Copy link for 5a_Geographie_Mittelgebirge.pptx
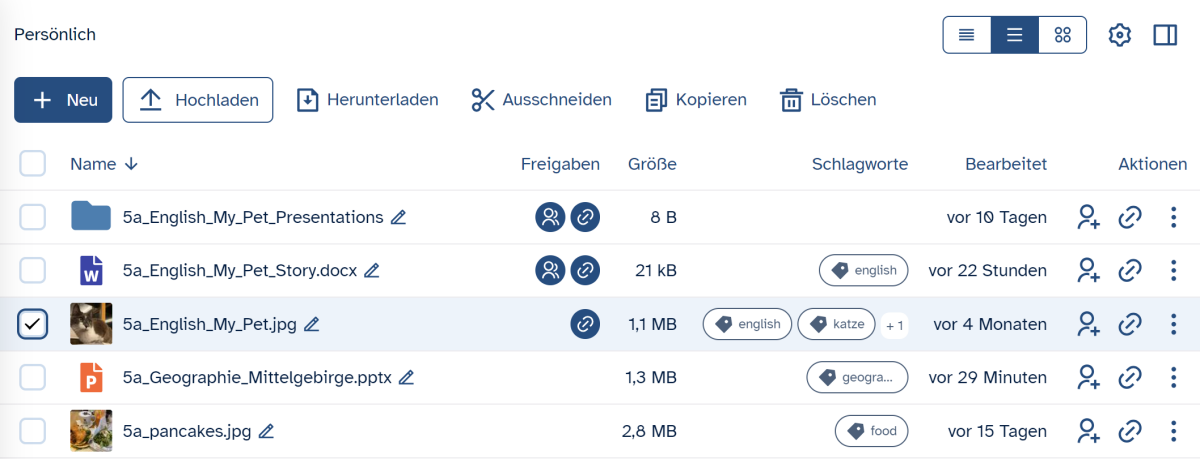The height and width of the screenshot is (459, 1200). click(x=1130, y=378)
